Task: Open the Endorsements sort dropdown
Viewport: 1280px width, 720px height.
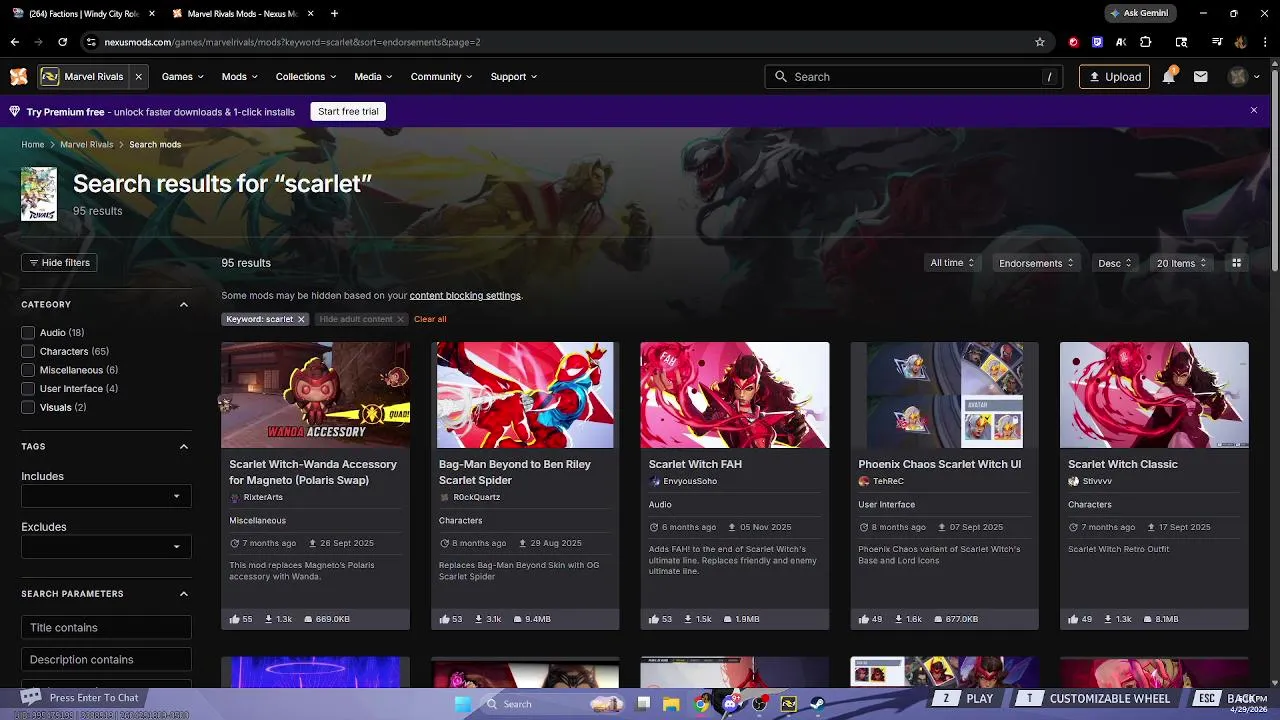Action: [1036, 263]
